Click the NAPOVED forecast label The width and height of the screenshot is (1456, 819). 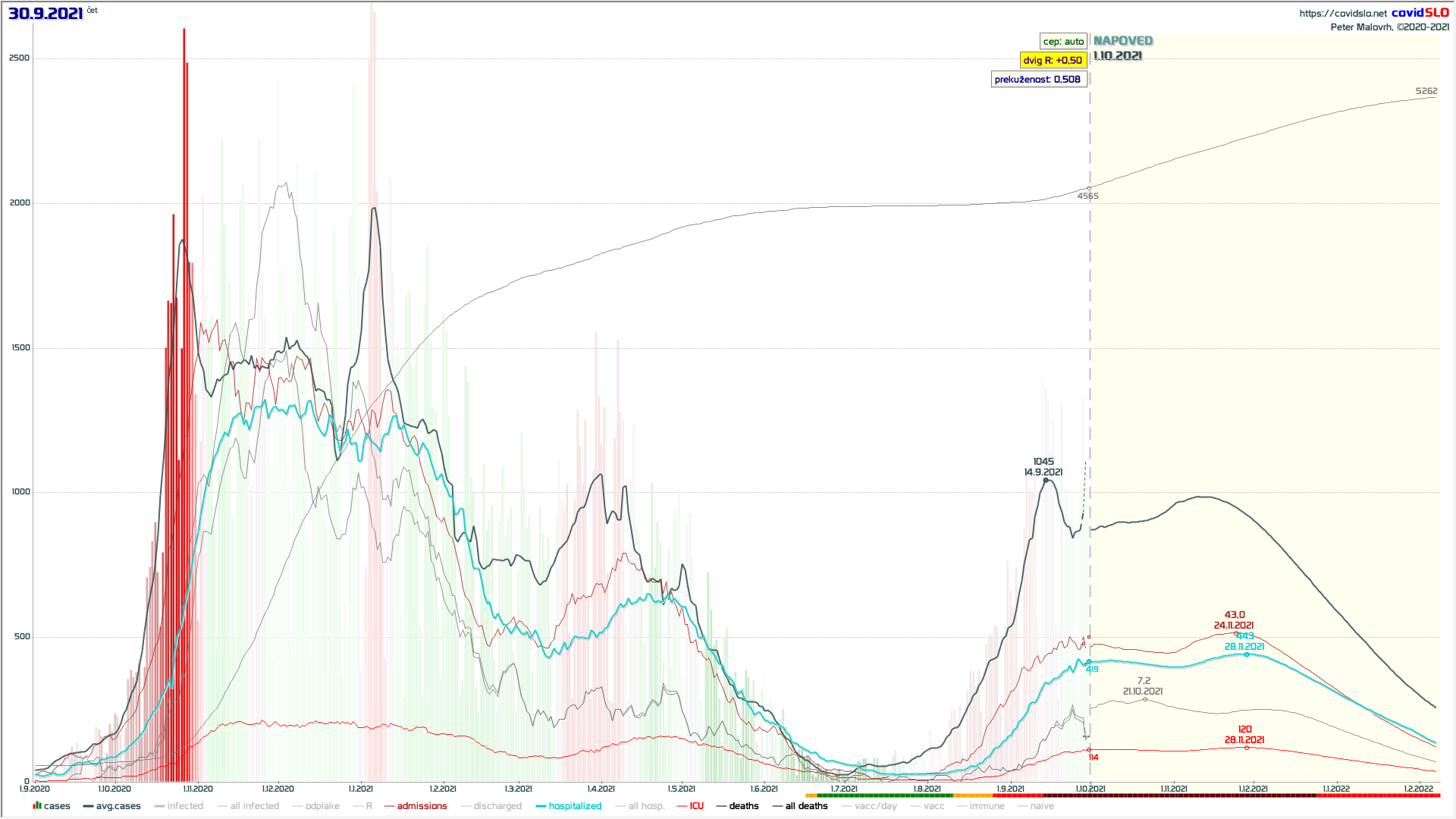[1122, 41]
